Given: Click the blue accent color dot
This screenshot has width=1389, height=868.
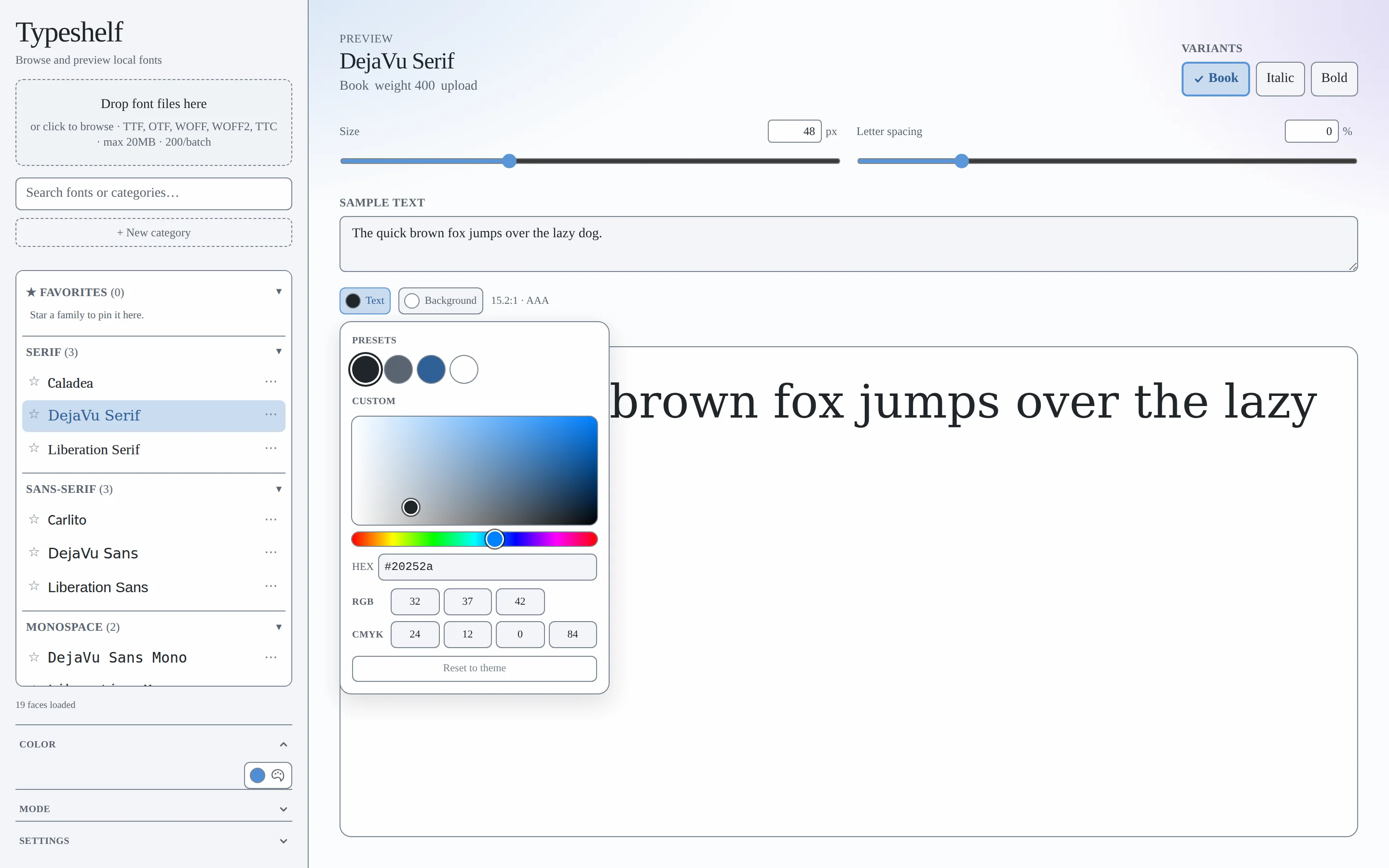Looking at the screenshot, I should click(258, 775).
